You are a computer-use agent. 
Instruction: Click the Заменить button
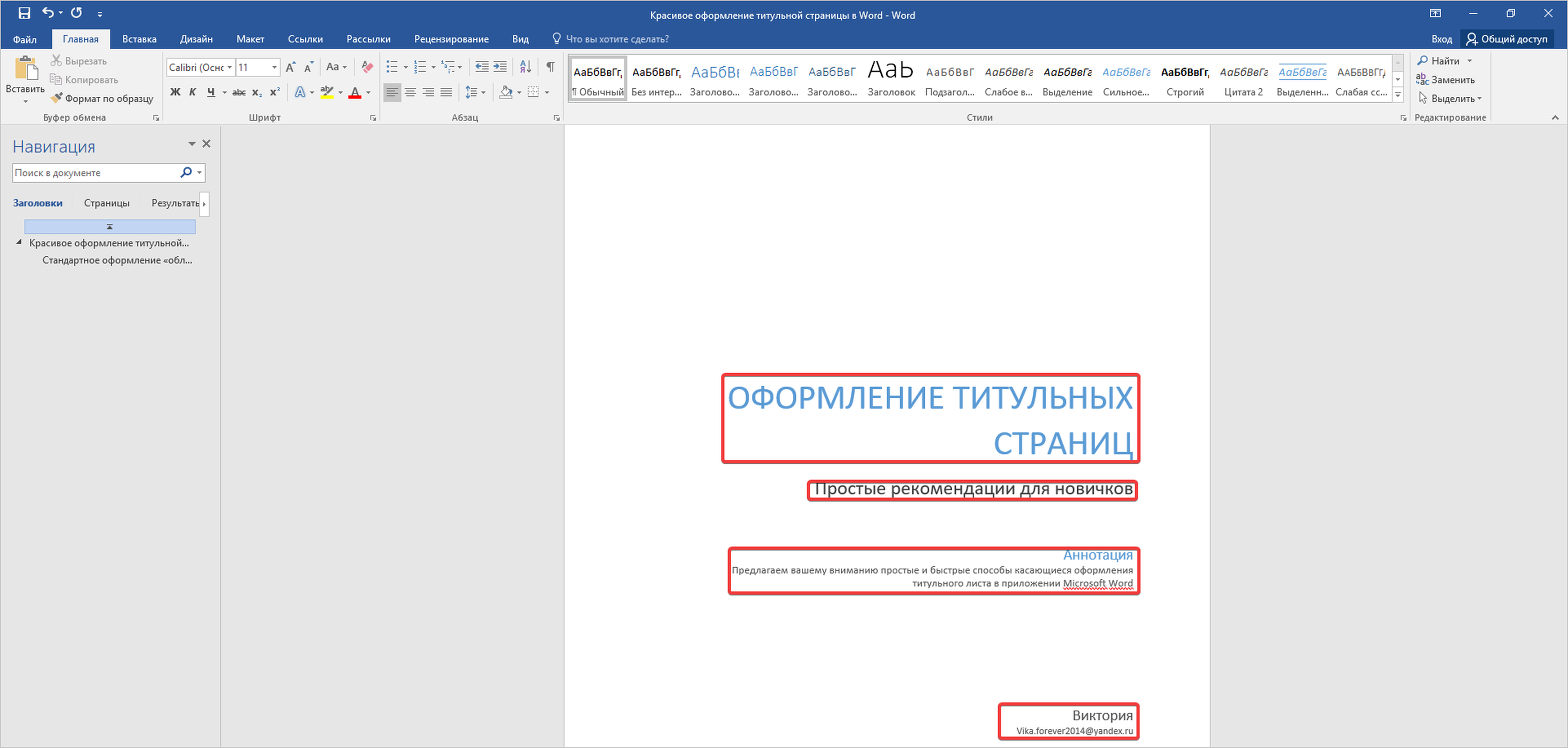[1446, 80]
